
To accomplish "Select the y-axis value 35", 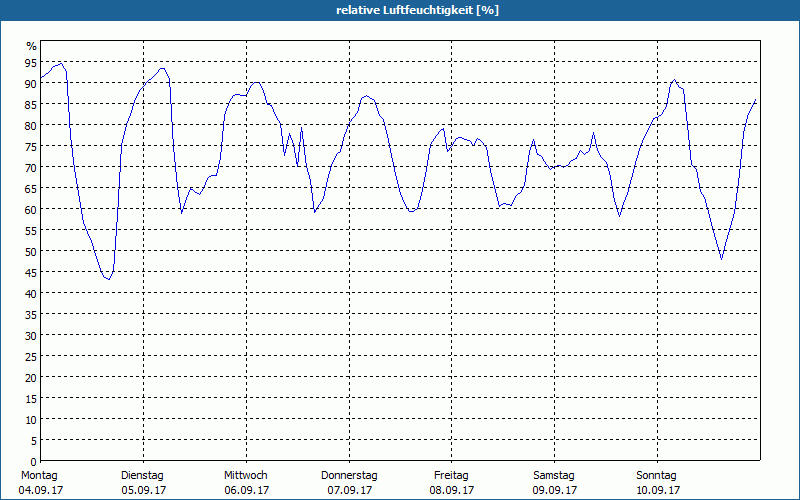I will (31, 315).
